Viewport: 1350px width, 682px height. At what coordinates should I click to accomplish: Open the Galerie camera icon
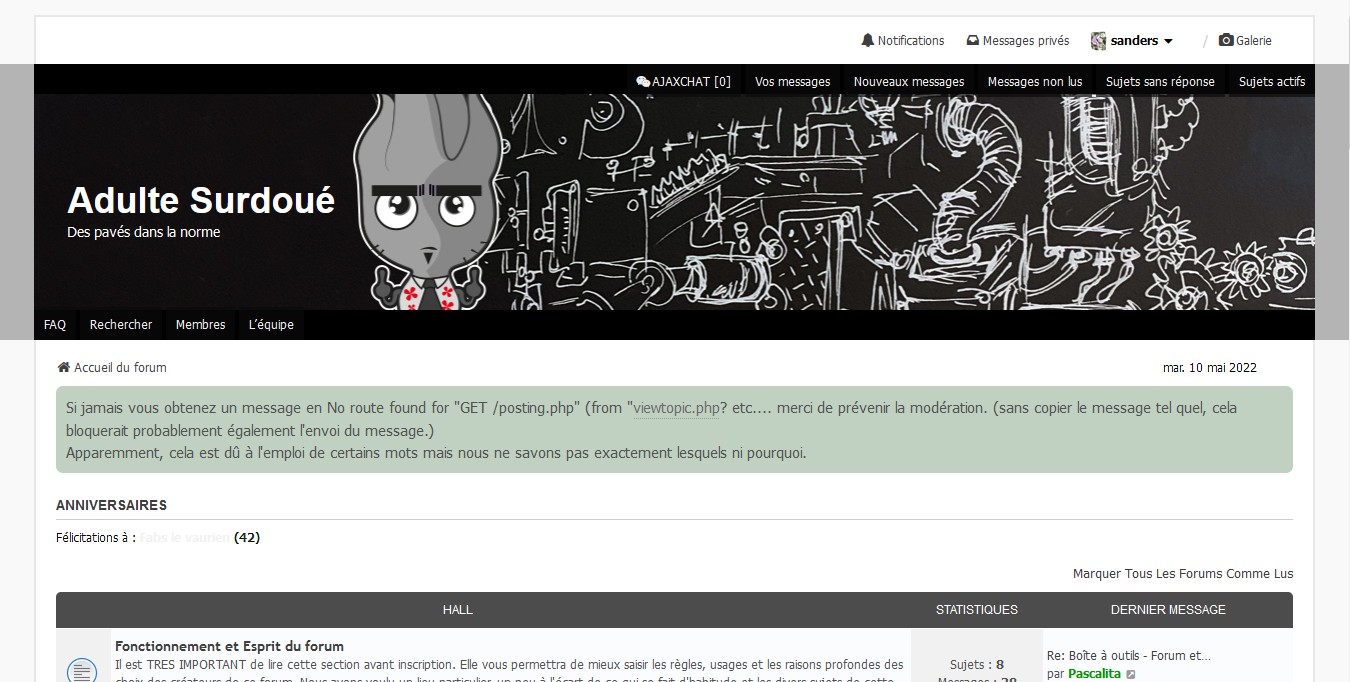1225,40
